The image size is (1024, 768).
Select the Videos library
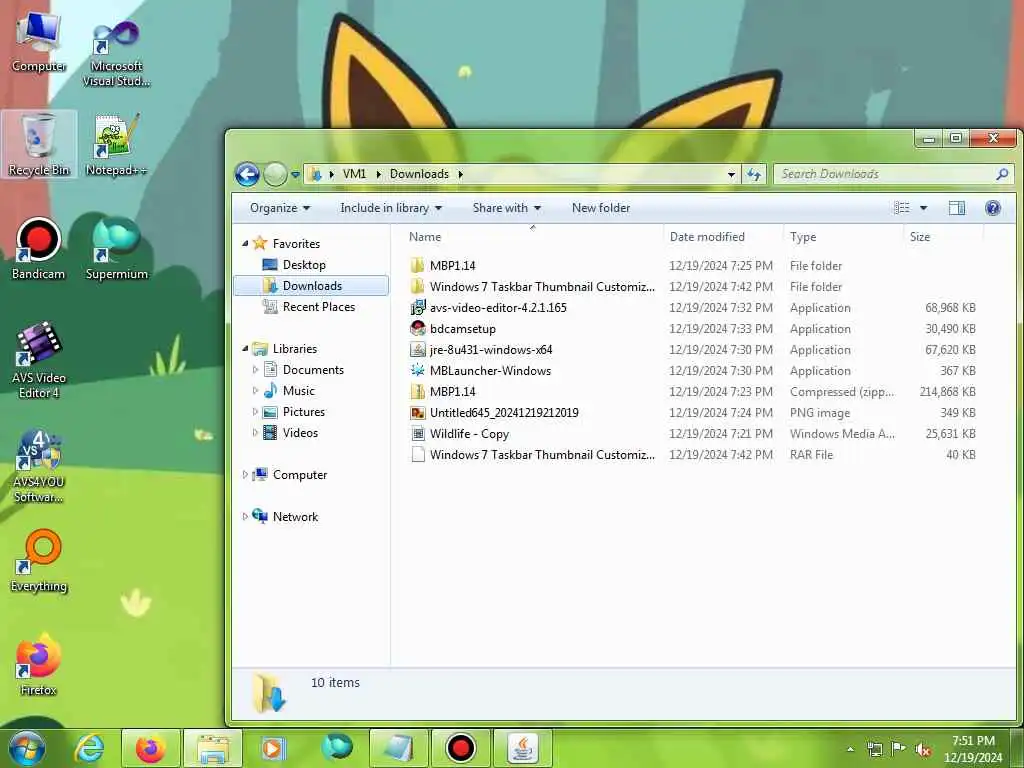[300, 432]
